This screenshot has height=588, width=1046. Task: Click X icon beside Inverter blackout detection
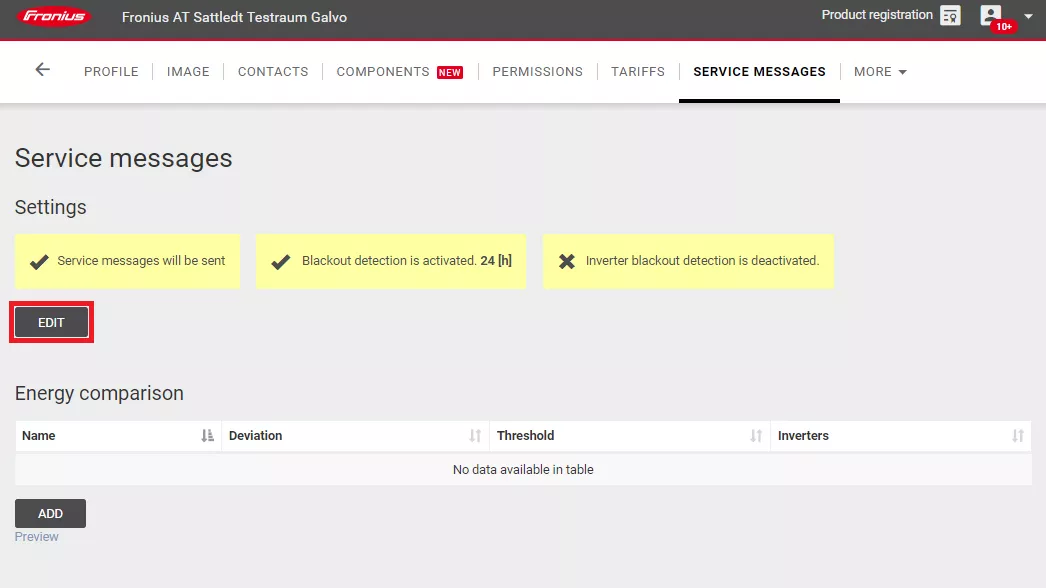[x=567, y=262]
